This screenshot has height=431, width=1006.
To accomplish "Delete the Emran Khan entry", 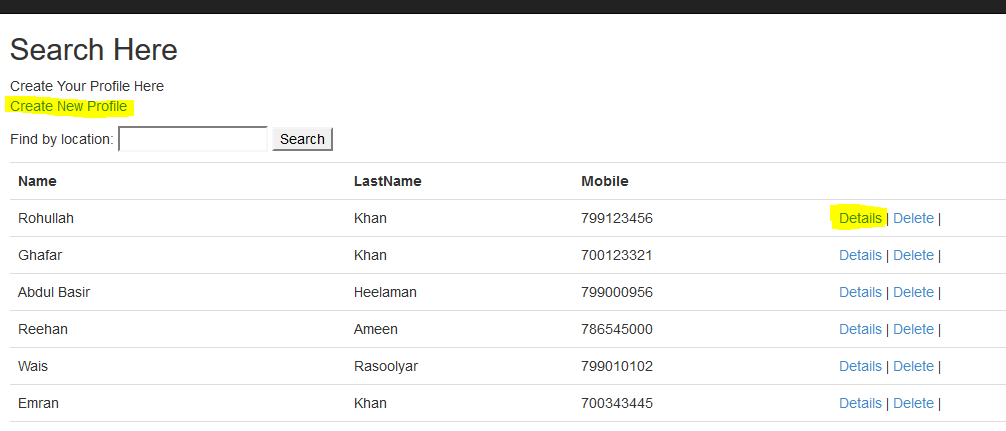I will pos(914,403).
